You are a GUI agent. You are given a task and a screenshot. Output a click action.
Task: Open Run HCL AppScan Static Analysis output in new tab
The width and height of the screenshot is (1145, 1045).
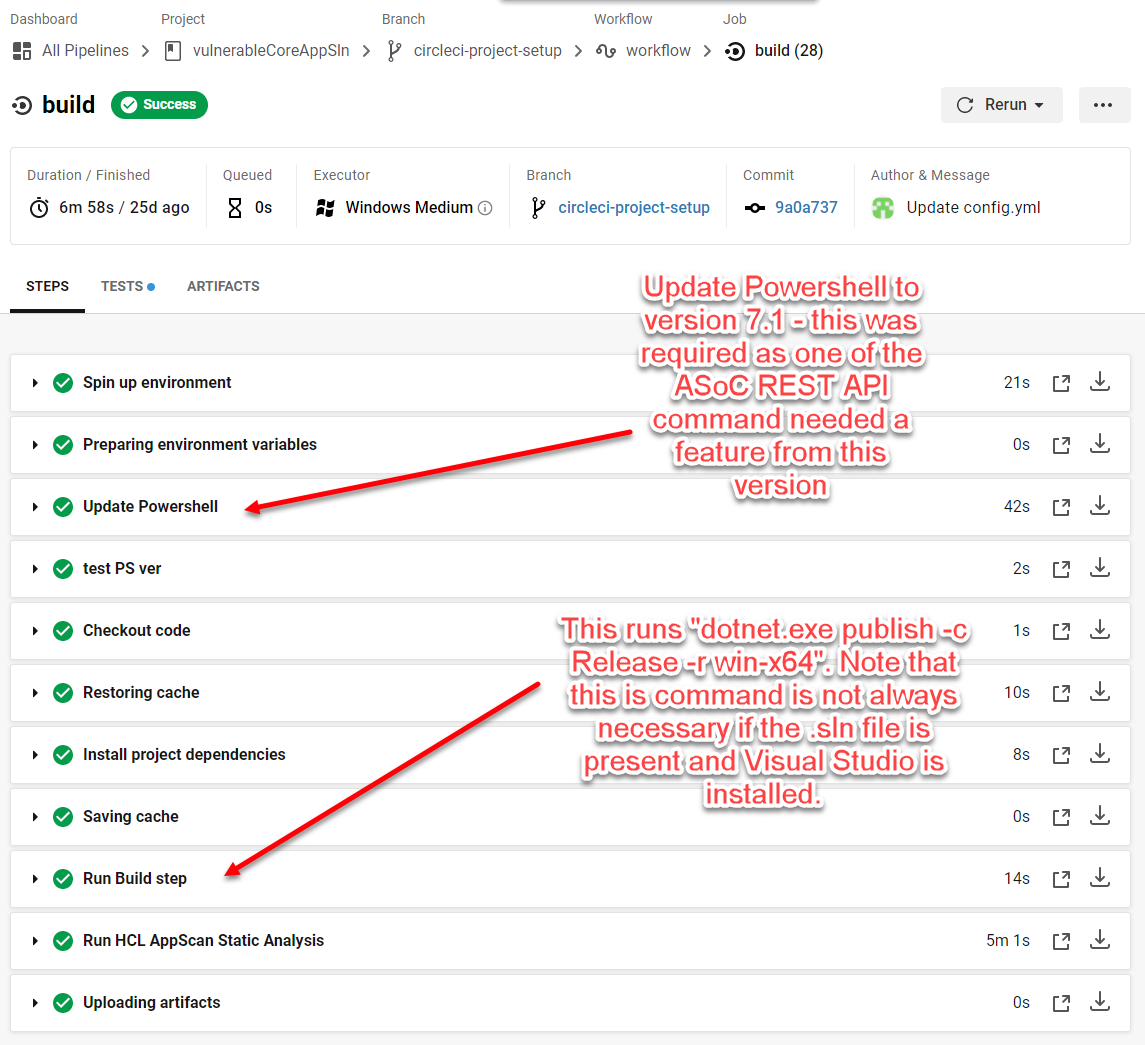point(1061,941)
